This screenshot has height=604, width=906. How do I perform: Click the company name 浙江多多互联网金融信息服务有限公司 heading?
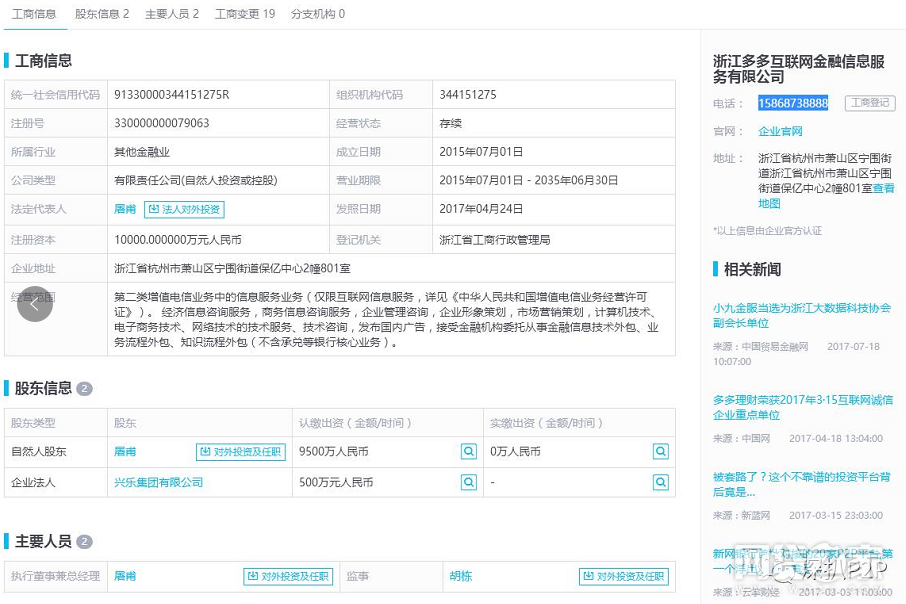(x=799, y=69)
